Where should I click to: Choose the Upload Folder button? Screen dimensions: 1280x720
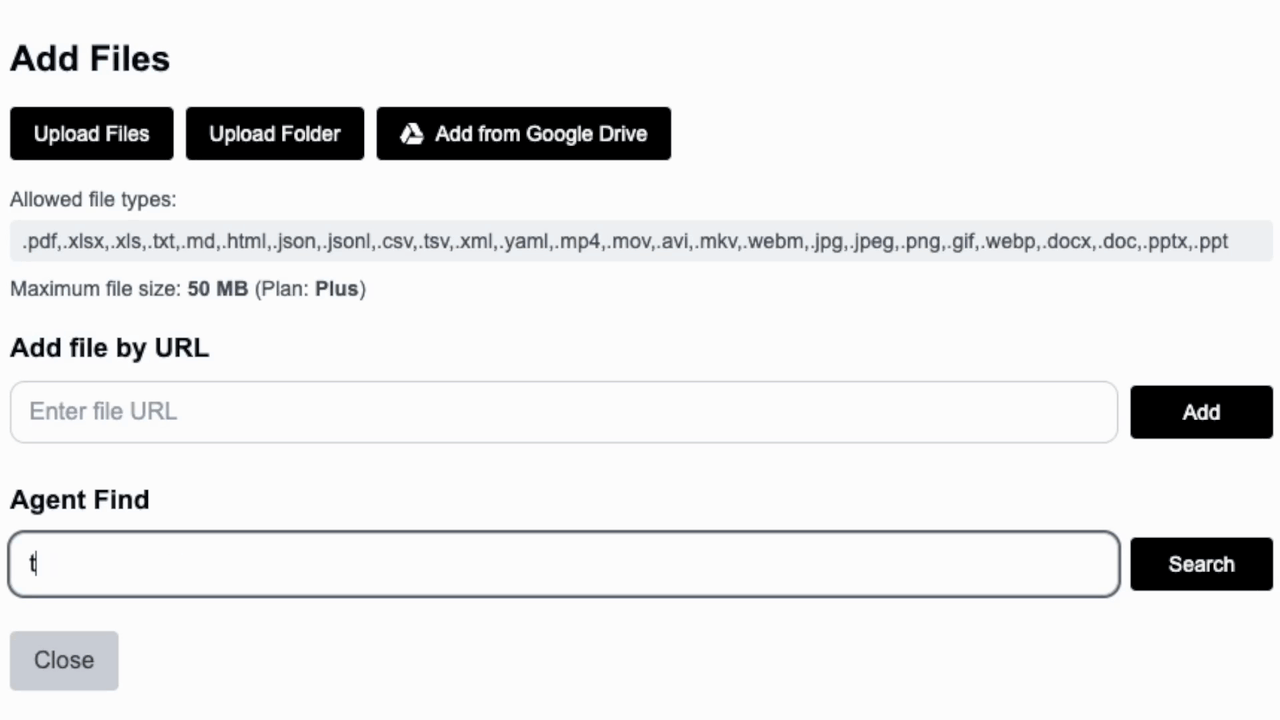point(275,134)
